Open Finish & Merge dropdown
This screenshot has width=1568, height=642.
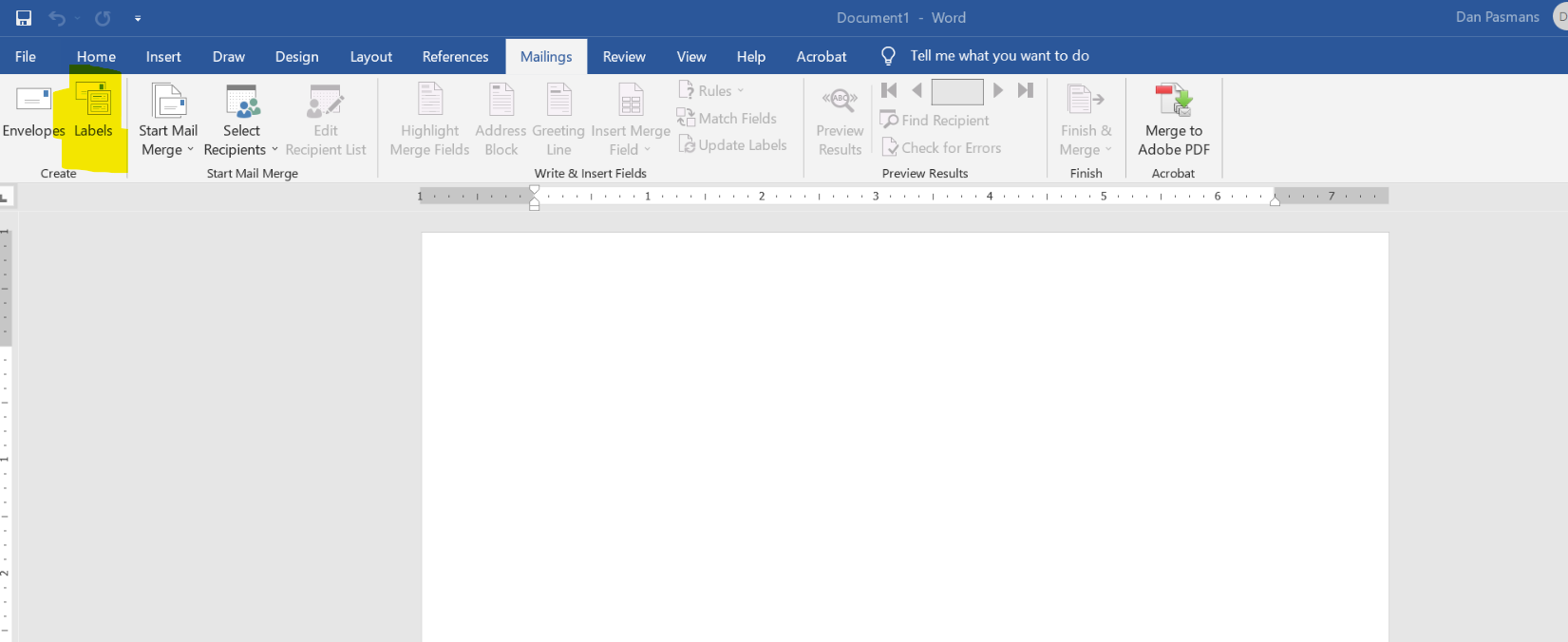1086,121
